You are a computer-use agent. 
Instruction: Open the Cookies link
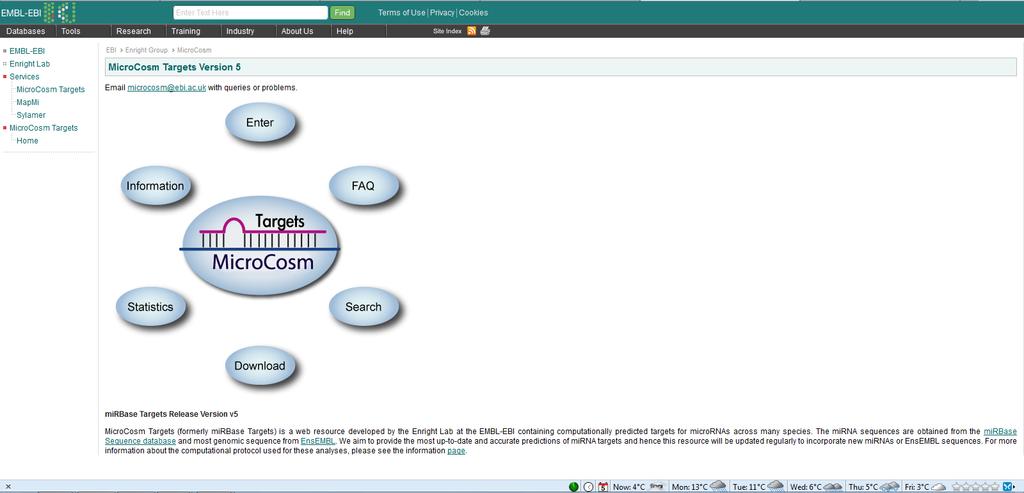[x=473, y=12]
